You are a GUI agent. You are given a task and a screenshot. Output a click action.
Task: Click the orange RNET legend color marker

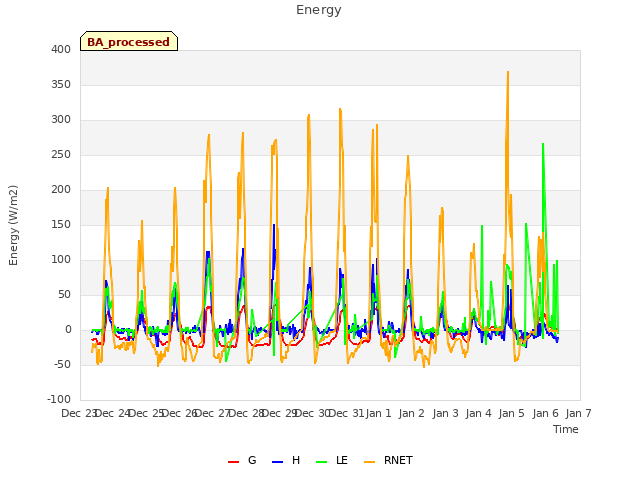pos(369,462)
